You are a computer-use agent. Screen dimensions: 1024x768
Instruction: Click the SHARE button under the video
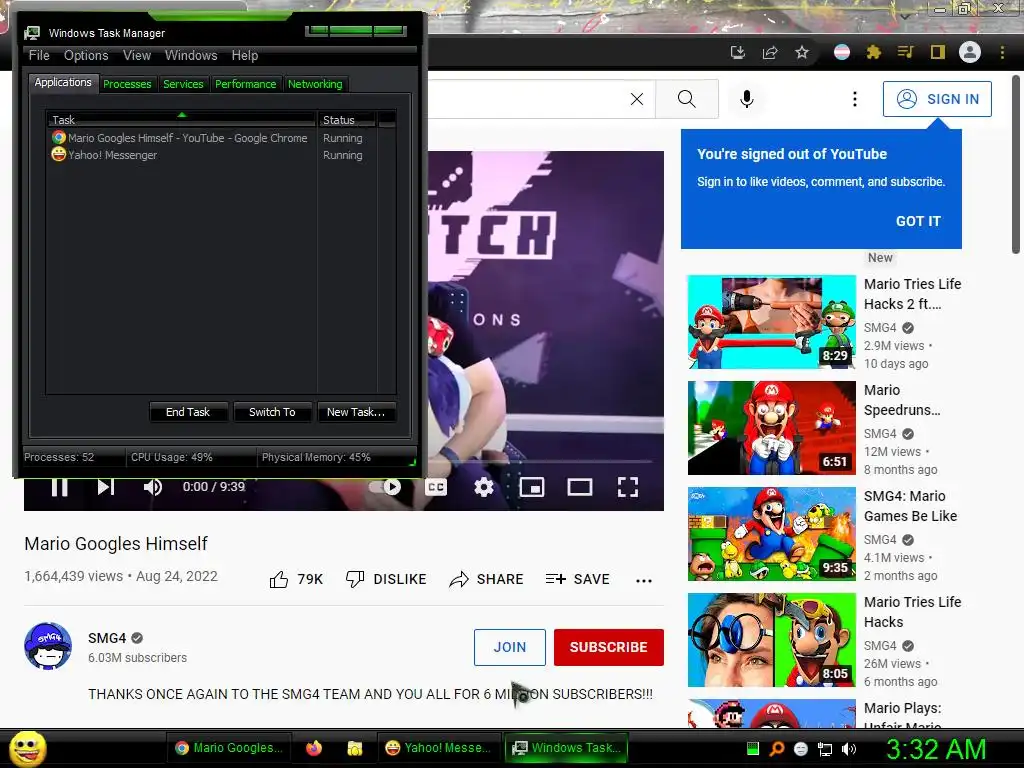point(487,579)
